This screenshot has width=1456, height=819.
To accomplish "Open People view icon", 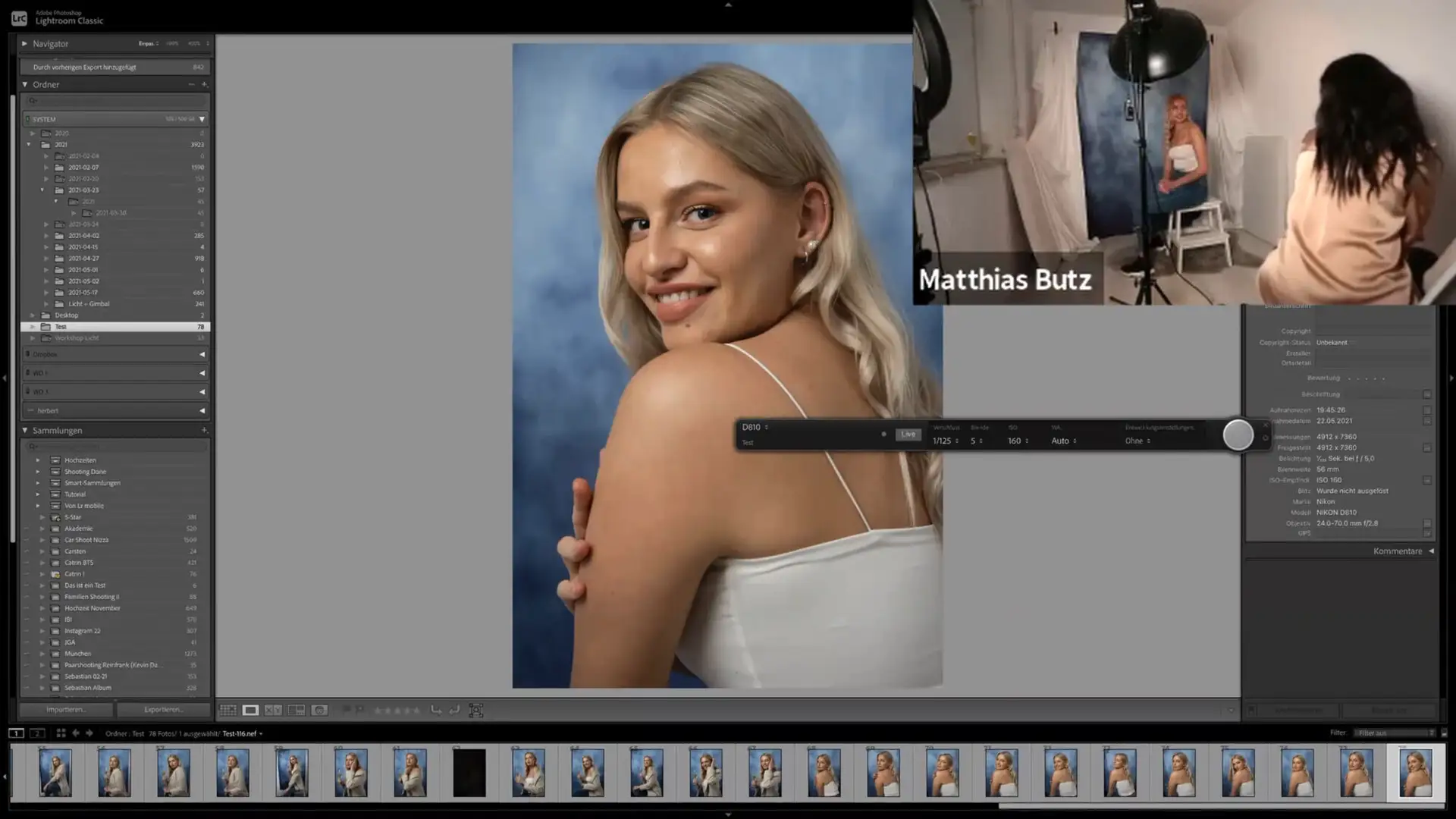I will (x=320, y=711).
